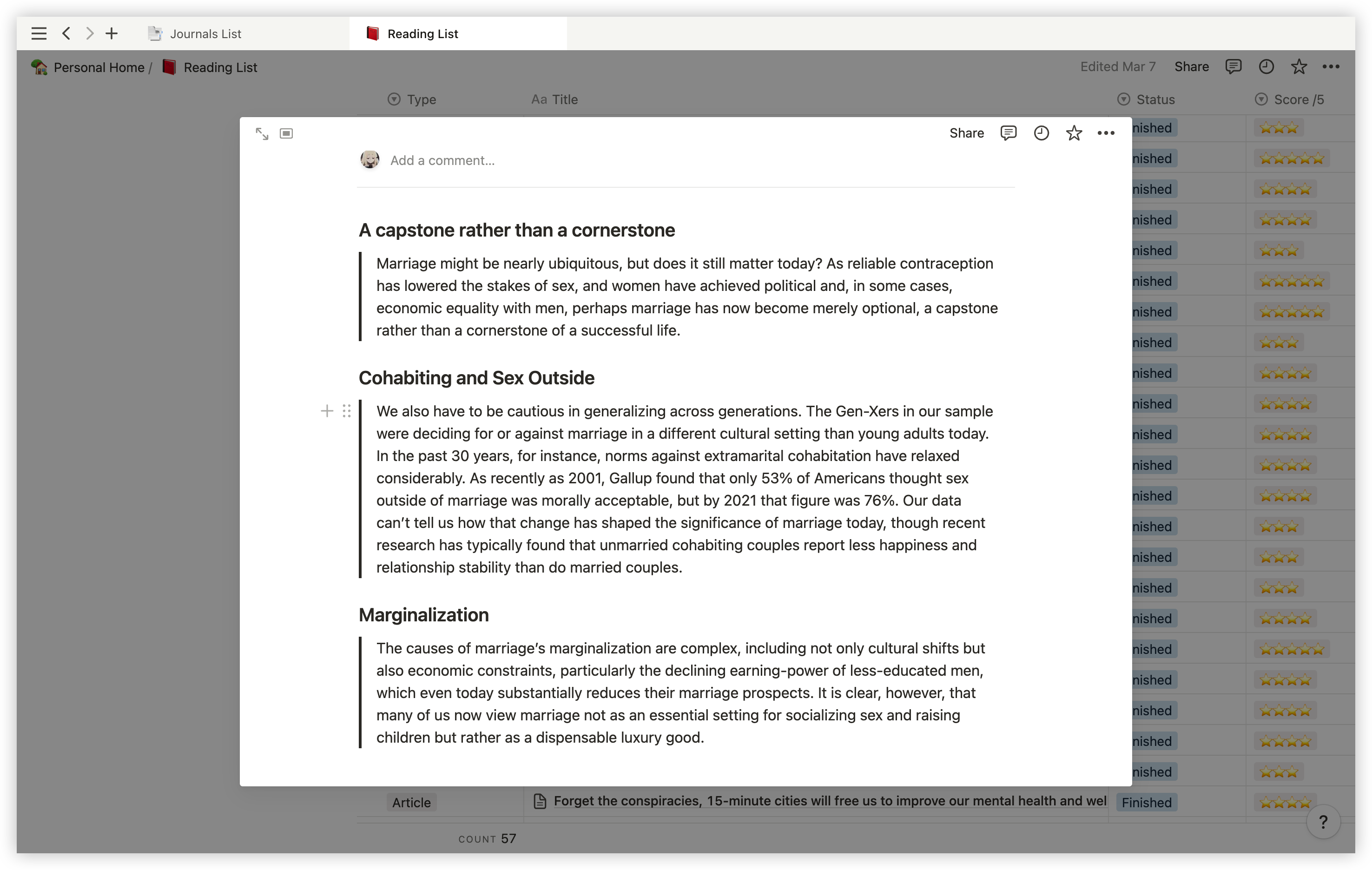Switch to the Journals List tab
1372x870 pixels.
[x=195, y=33]
